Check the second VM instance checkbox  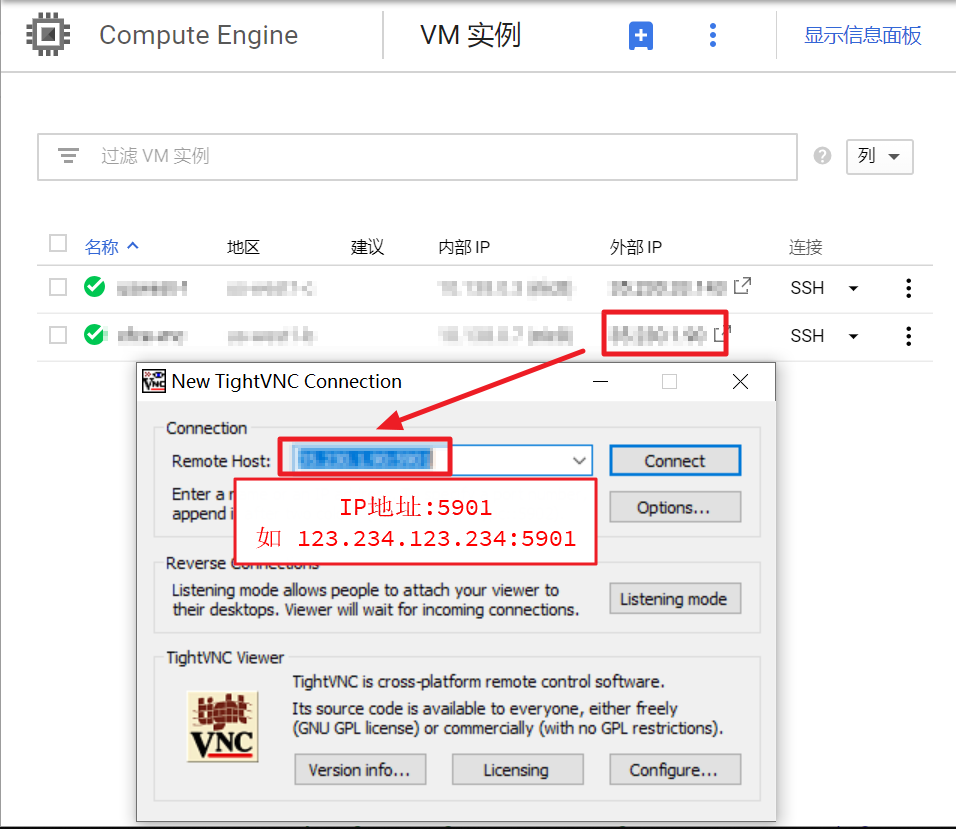point(58,335)
